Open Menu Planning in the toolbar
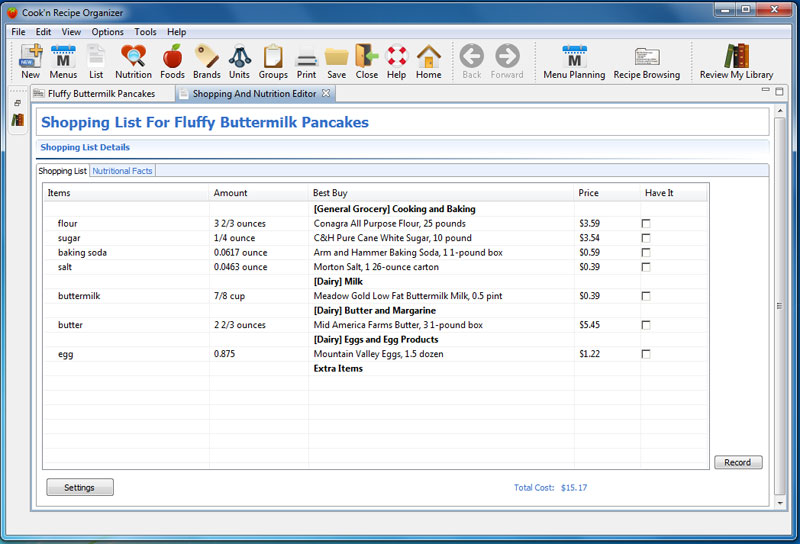800x544 pixels. (574, 61)
